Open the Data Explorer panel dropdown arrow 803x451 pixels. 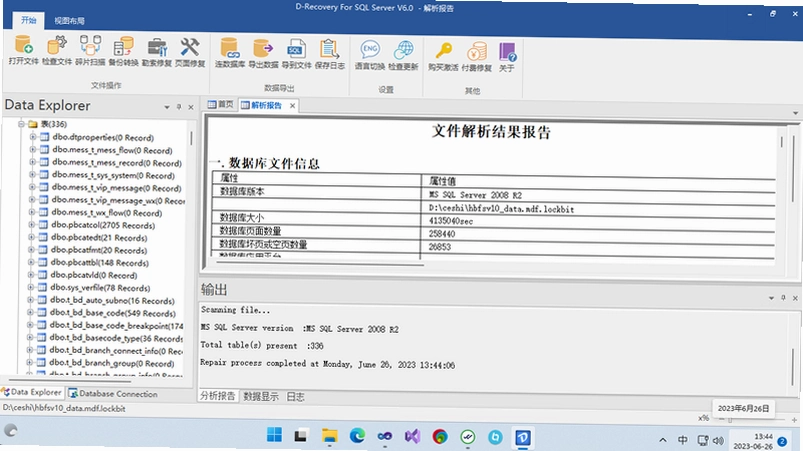pos(167,107)
